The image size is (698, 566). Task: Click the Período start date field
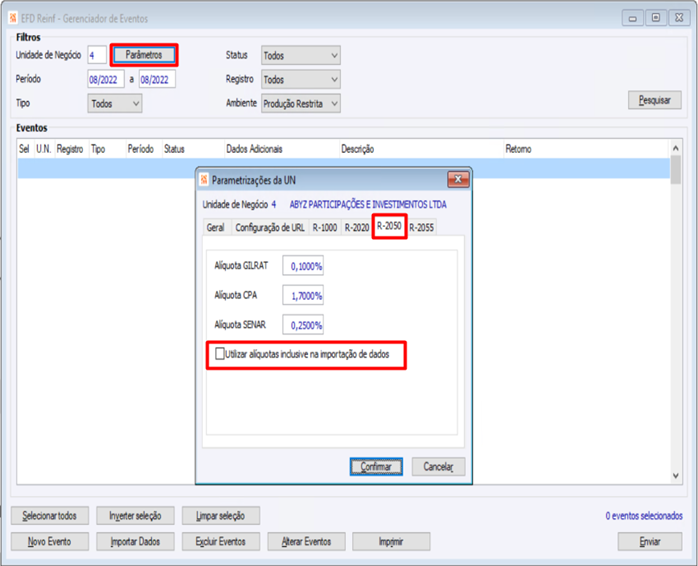pos(106,80)
